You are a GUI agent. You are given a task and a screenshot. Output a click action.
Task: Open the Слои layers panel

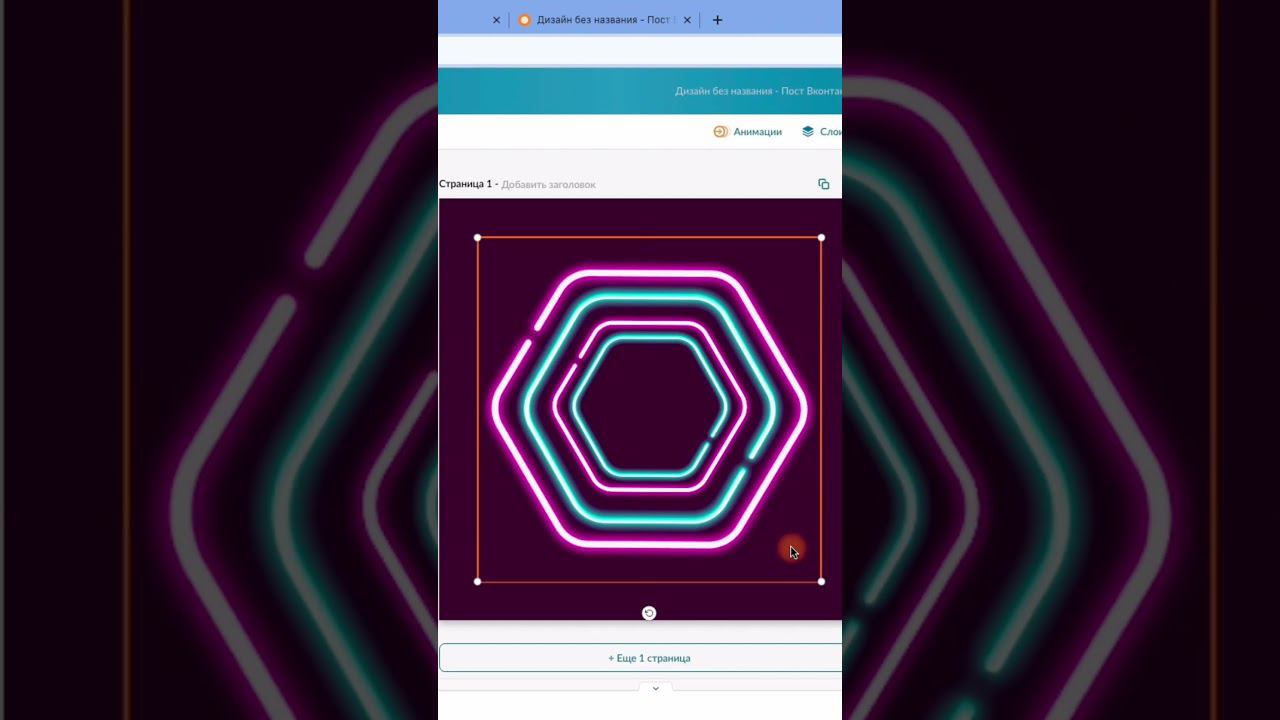click(x=822, y=132)
